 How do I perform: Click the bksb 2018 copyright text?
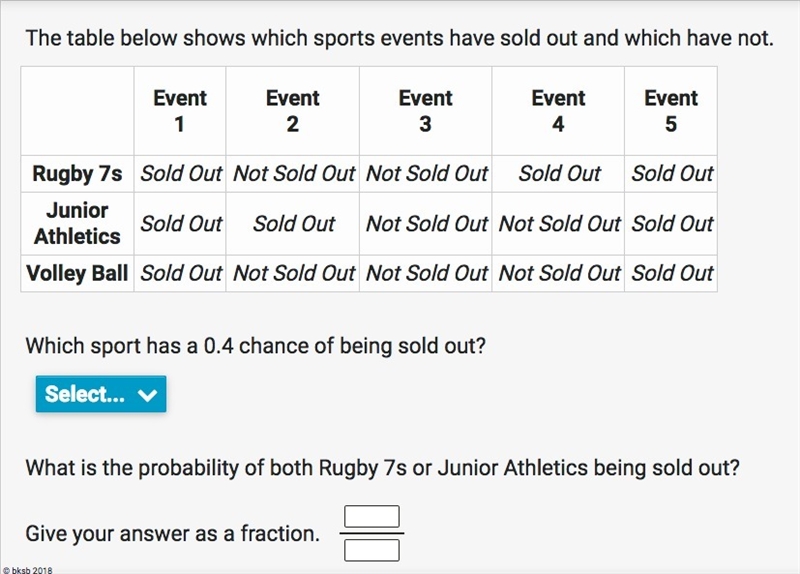(x=28, y=570)
